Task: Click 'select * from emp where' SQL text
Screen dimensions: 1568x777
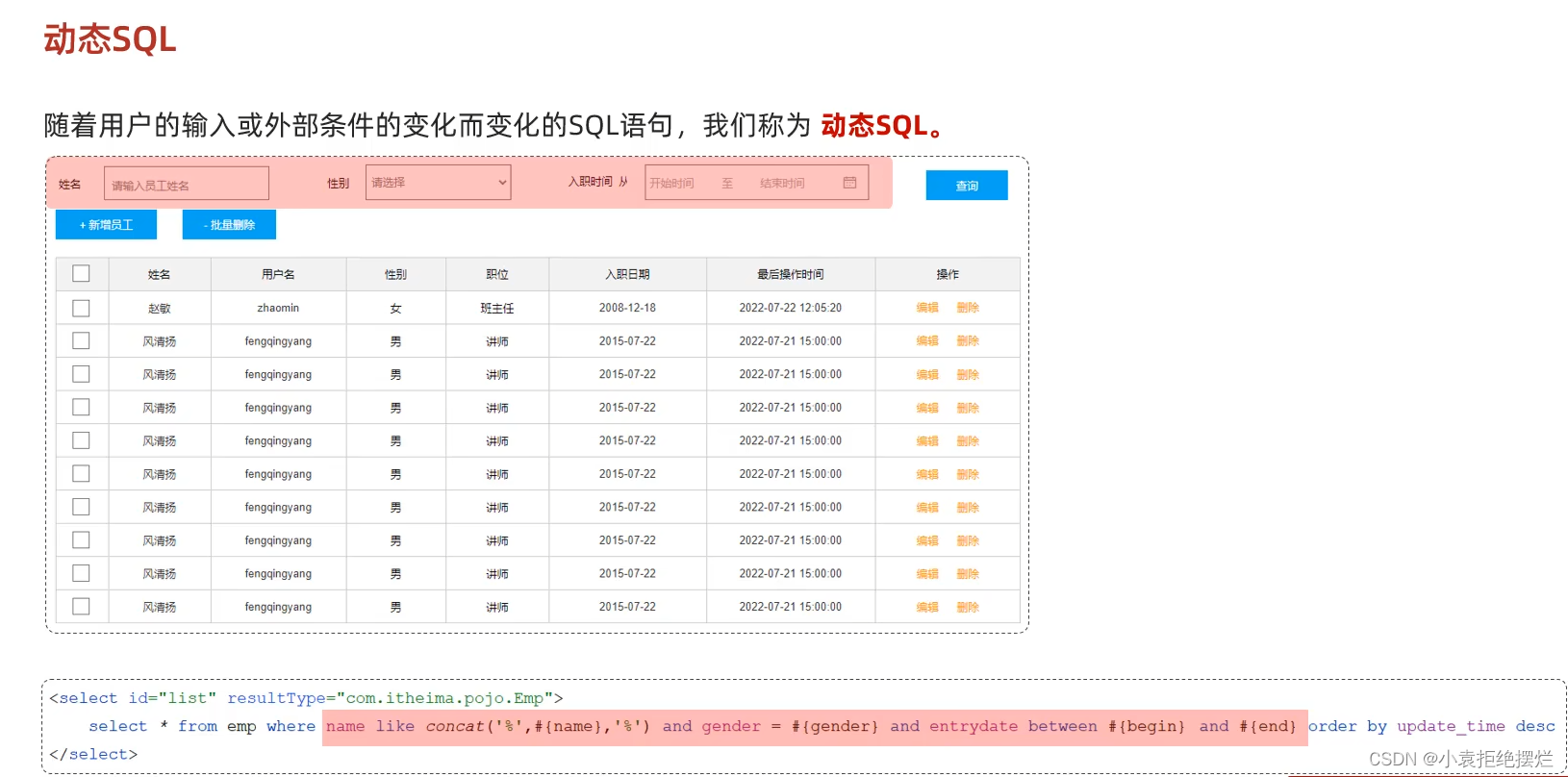Action: (202, 726)
